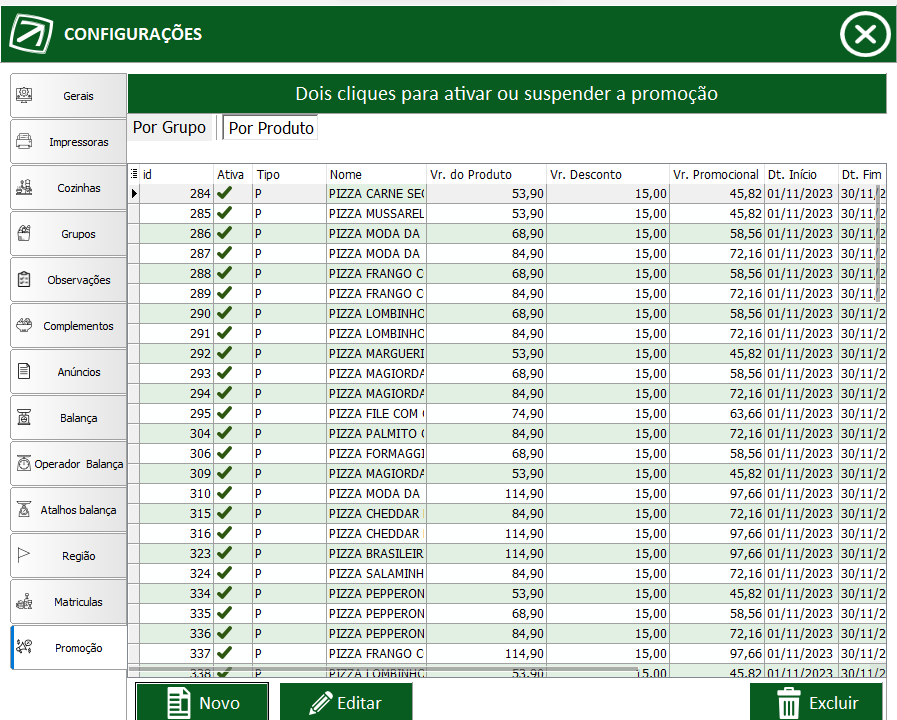Switch to the Por Grupo tab
Viewport: 897px width, 720px height.
pyautogui.click(x=169, y=127)
